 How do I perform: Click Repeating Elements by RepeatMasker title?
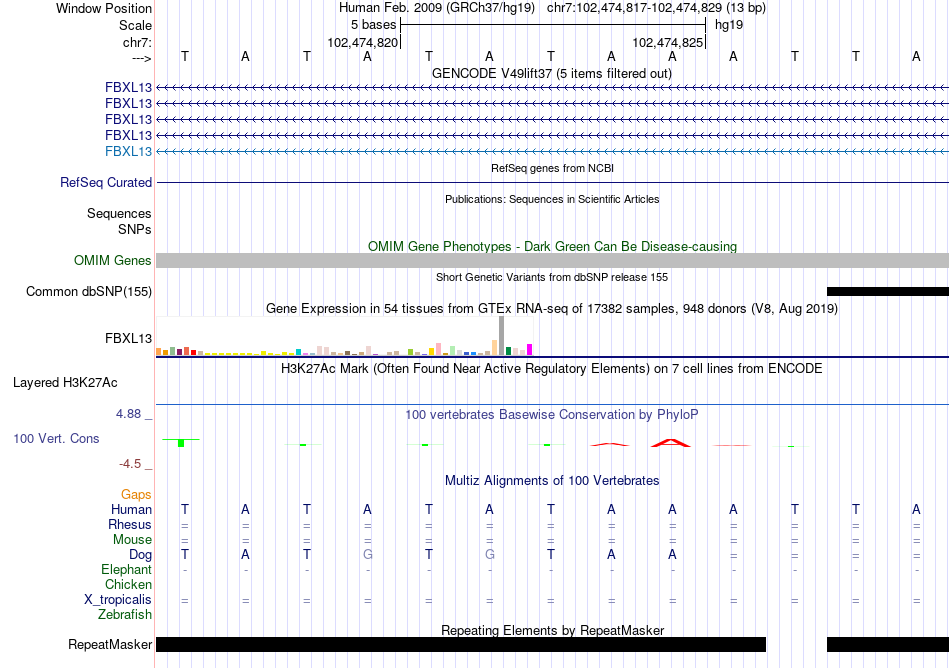[553, 630]
